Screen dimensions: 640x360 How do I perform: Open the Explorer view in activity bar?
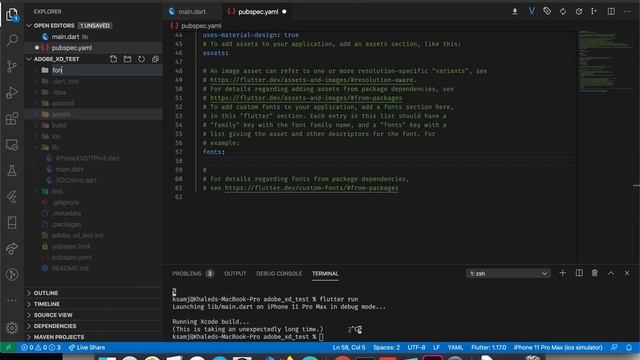tap(12, 15)
